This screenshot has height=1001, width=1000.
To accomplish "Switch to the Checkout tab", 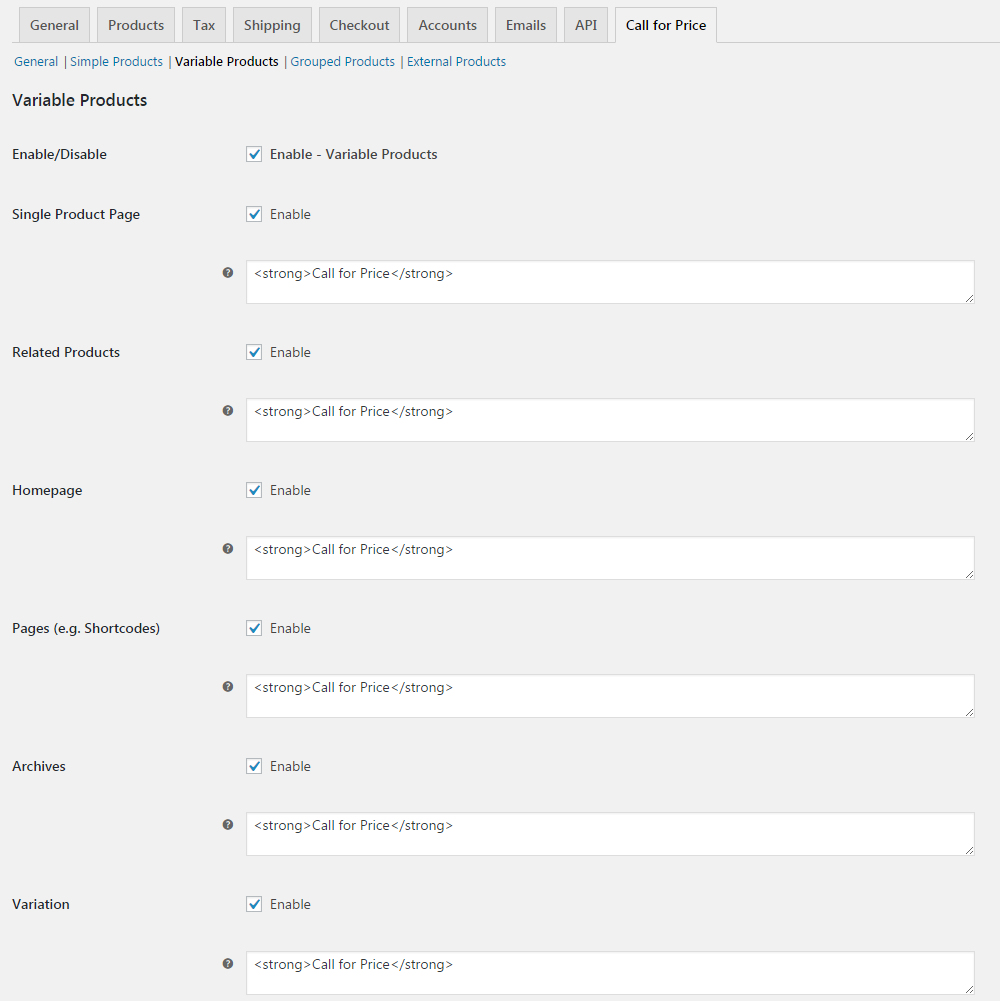I will pos(359,25).
